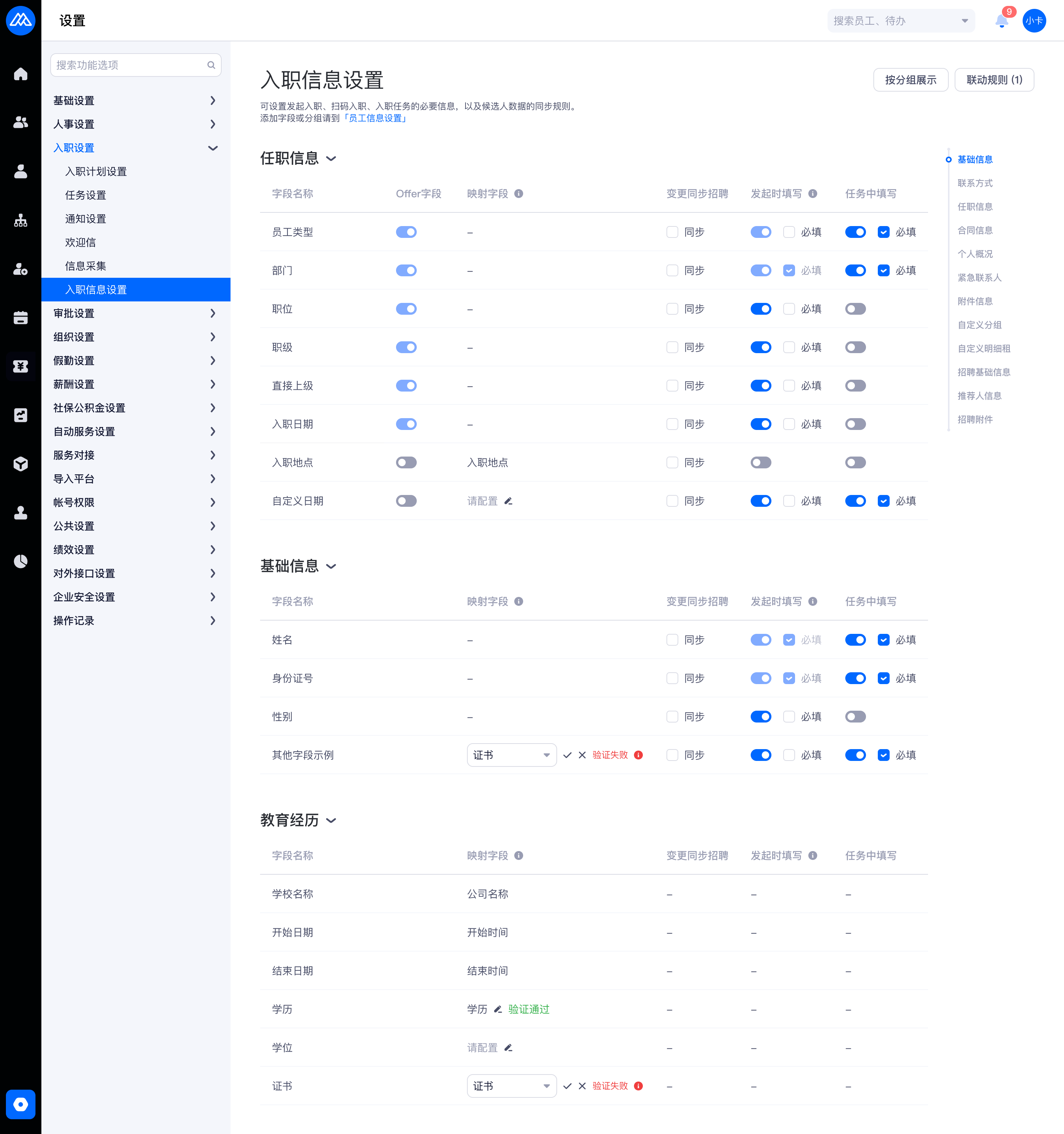Image resolution: width=1064 pixels, height=1134 pixels.
Task: Open the pie chart icon in rail
Action: (x=21, y=561)
